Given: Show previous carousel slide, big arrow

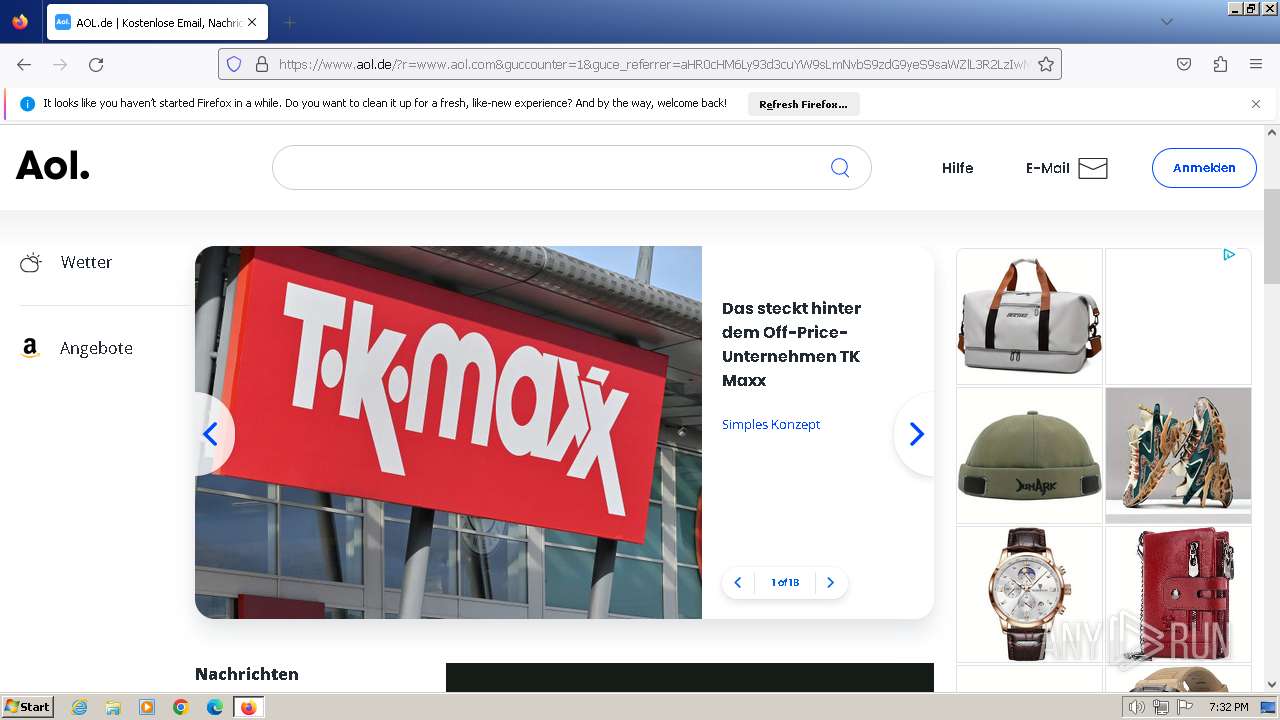Looking at the screenshot, I should point(211,434).
